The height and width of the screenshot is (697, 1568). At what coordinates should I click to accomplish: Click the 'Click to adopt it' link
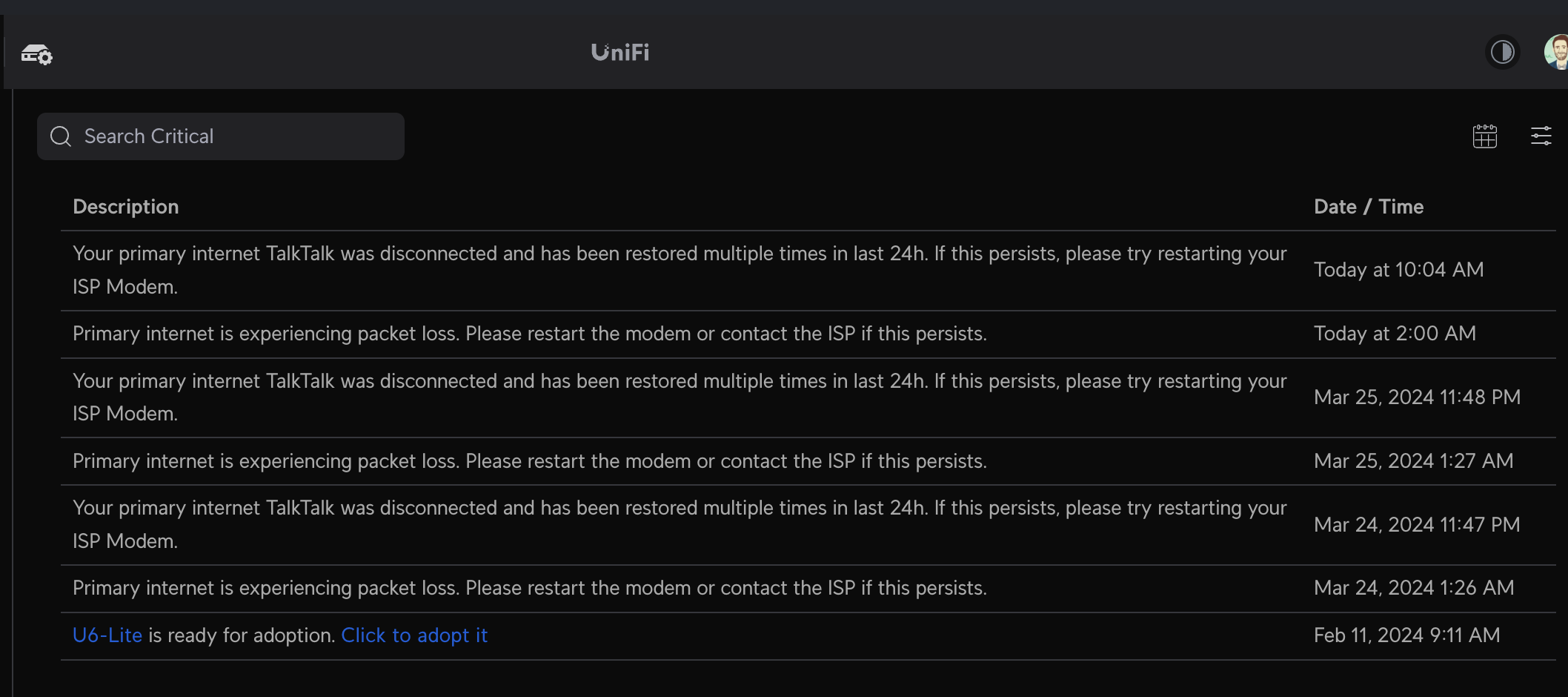point(414,635)
